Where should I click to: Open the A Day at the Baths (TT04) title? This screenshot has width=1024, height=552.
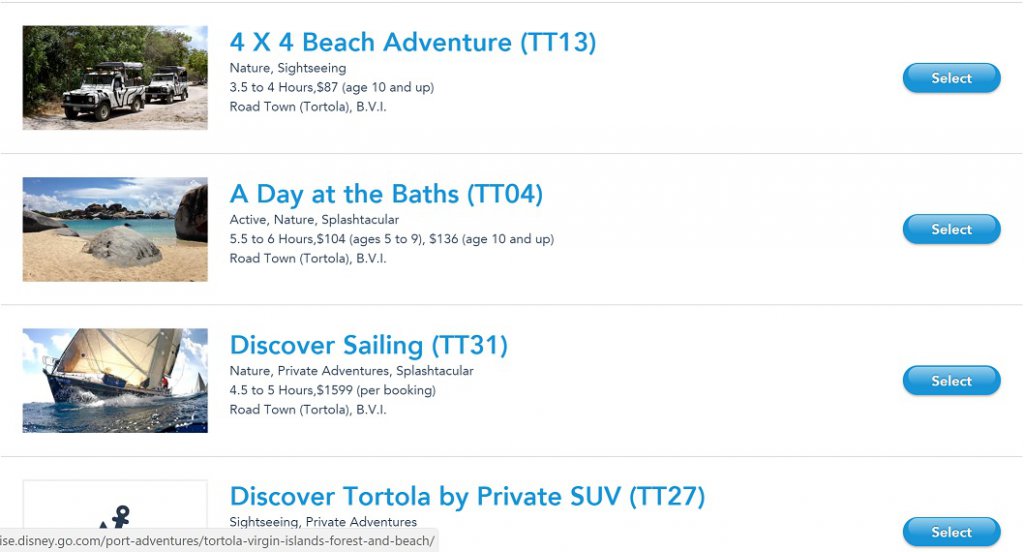point(386,193)
